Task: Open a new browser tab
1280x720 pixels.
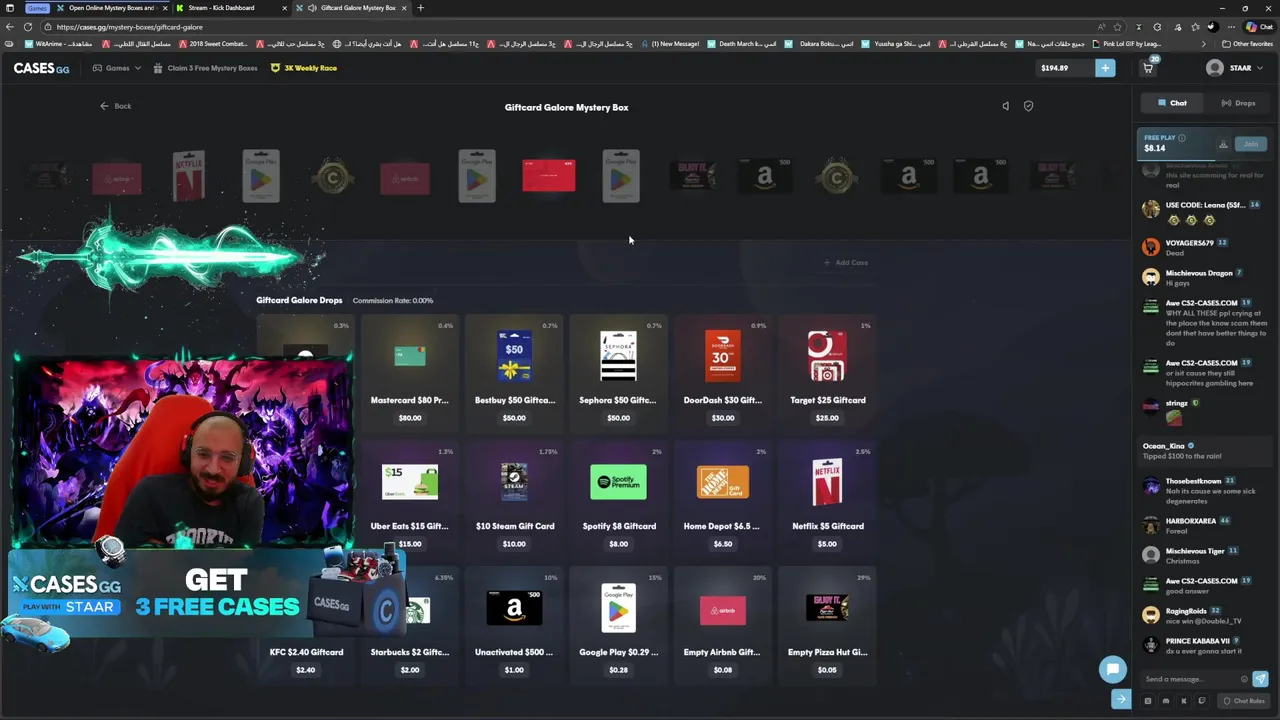Action: (x=420, y=8)
